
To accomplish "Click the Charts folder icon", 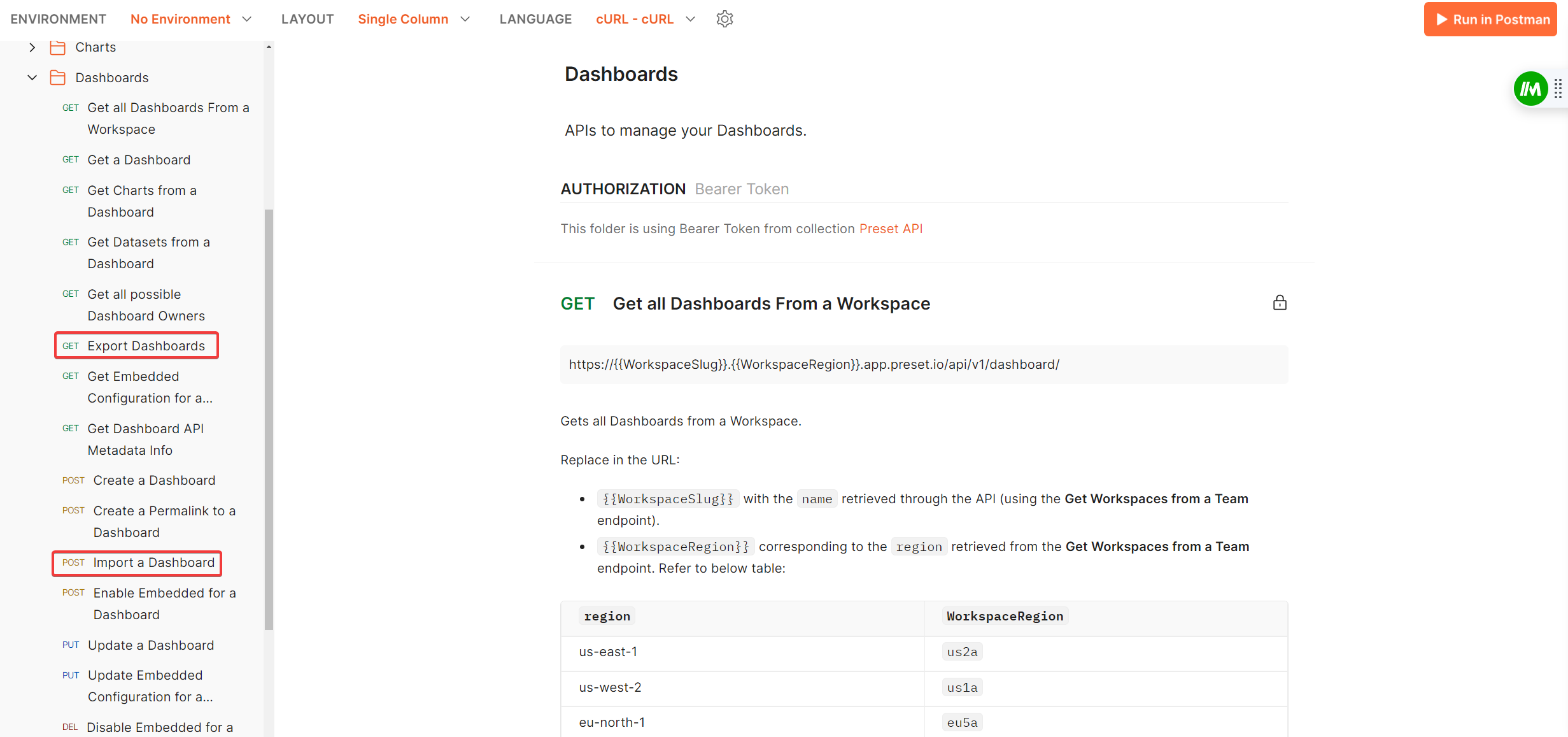I will (x=58, y=47).
